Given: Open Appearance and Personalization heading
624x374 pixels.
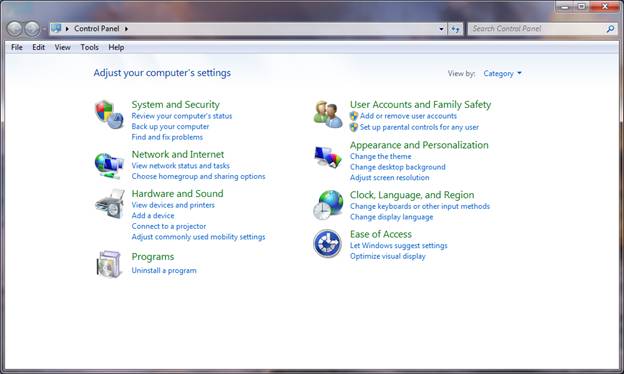Looking at the screenshot, I should pyautogui.click(x=419, y=145).
